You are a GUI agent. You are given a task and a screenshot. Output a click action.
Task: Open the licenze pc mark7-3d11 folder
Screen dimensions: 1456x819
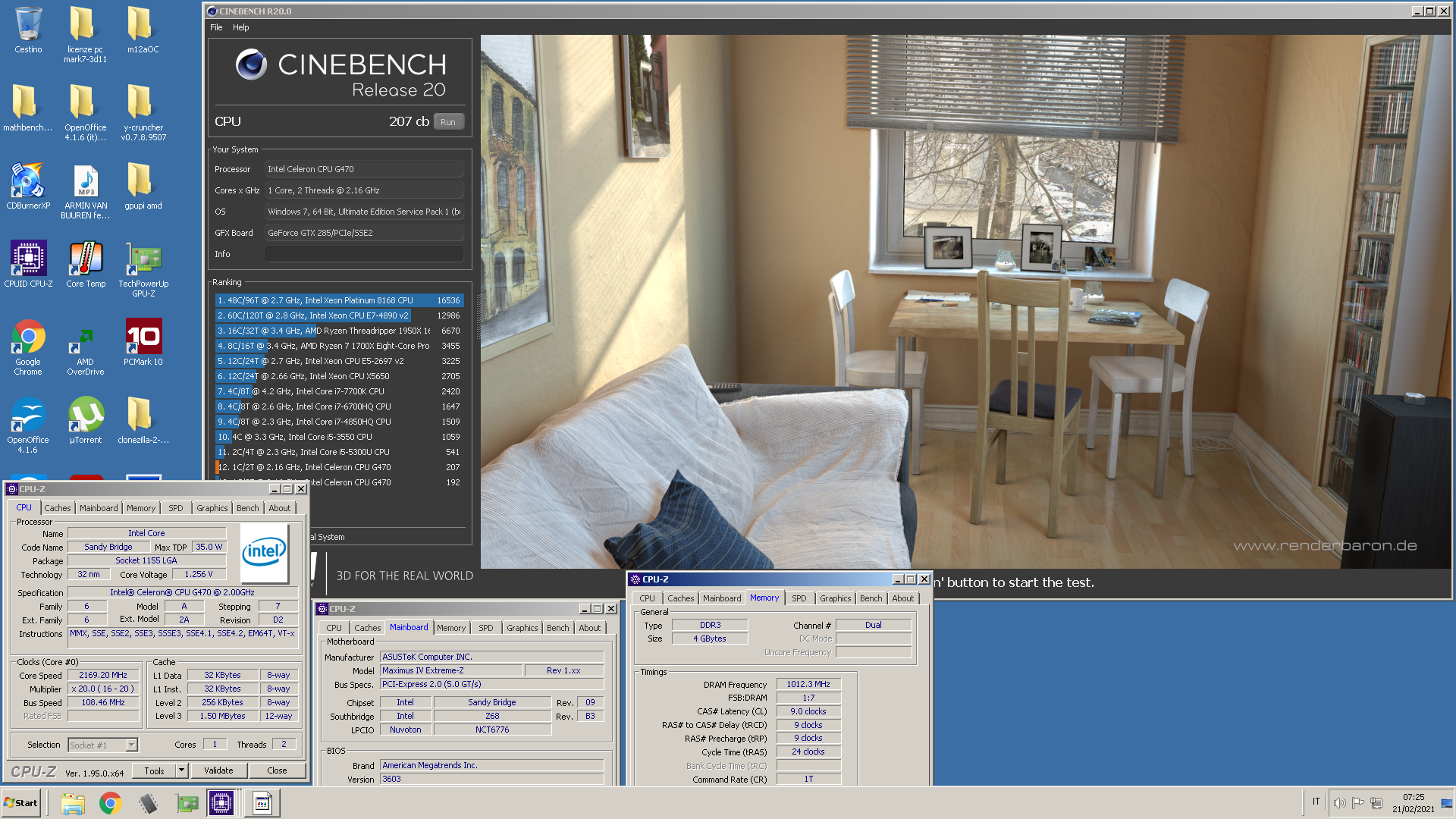tap(85, 34)
